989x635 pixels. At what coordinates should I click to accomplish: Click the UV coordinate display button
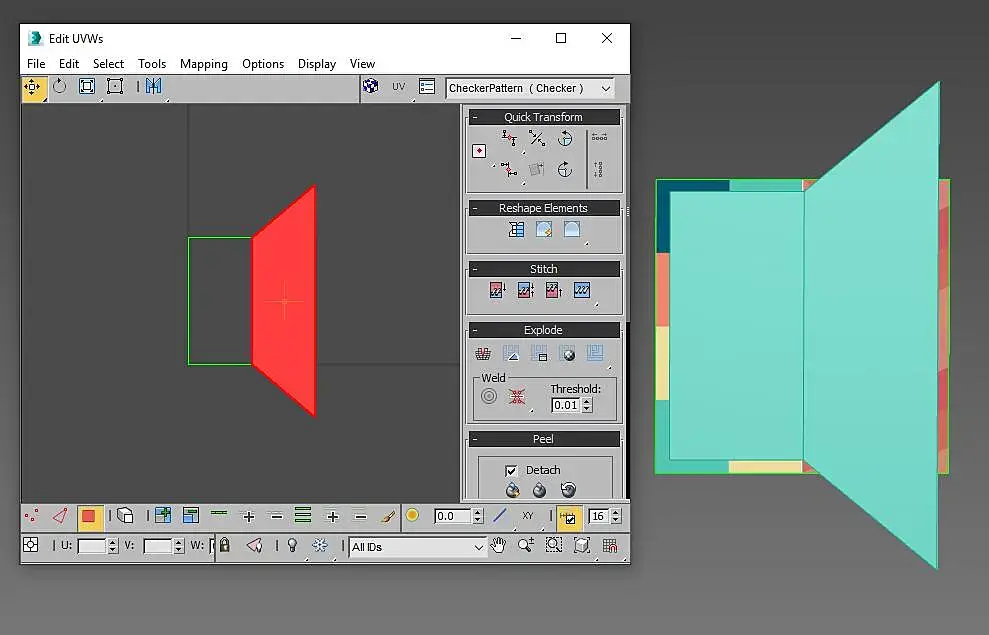point(399,87)
